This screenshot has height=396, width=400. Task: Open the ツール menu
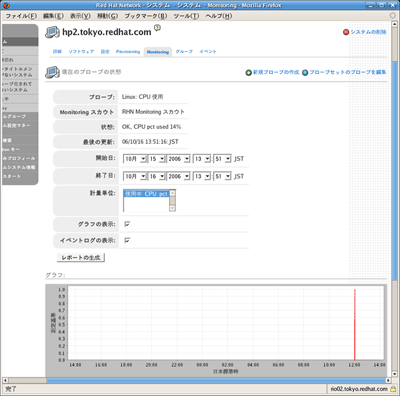186,16
